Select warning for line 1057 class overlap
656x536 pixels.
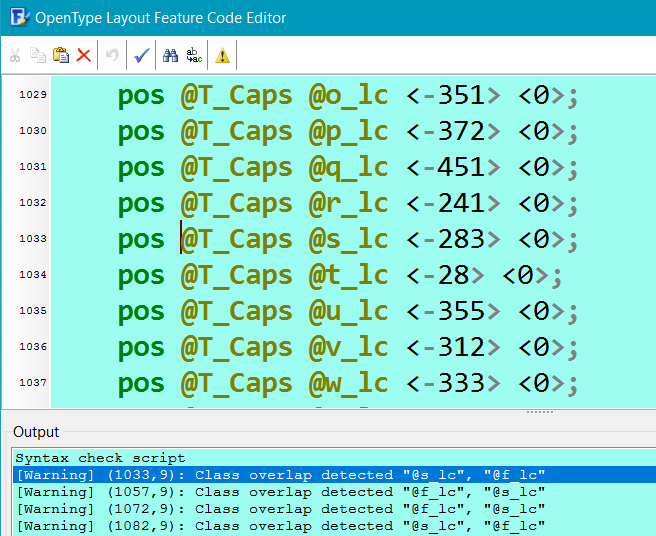click(334, 492)
